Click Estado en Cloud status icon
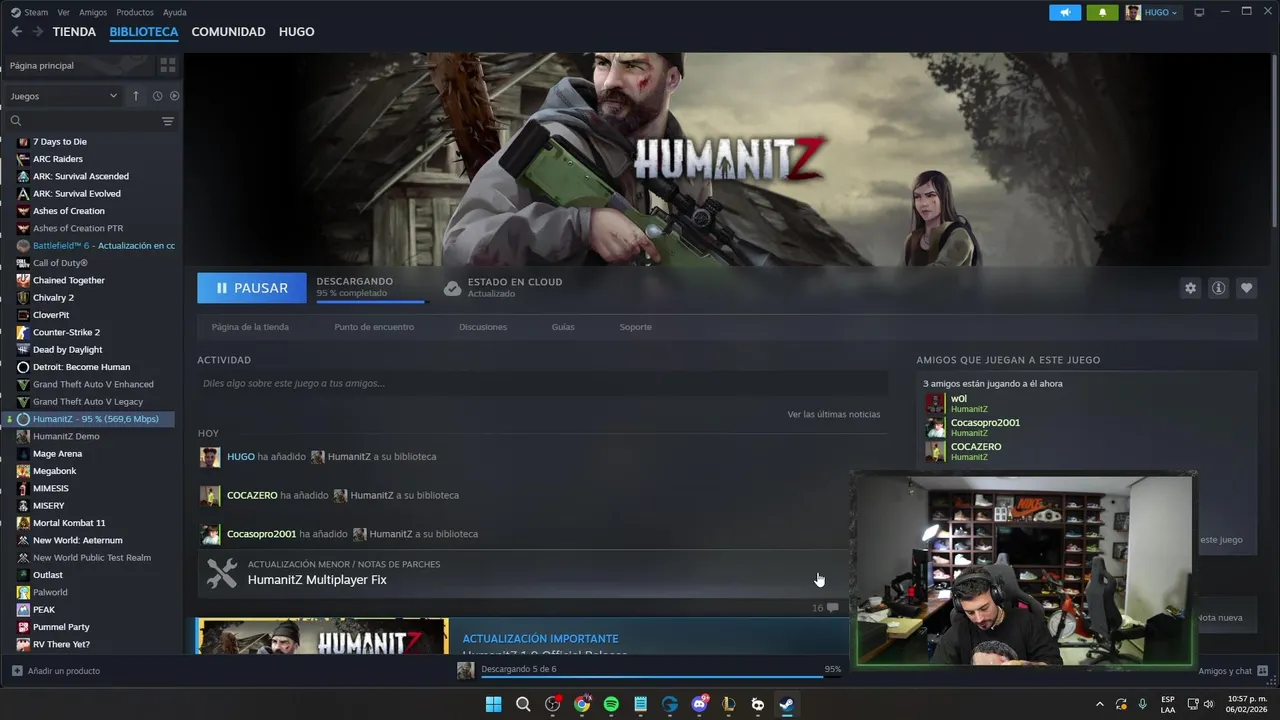This screenshot has width=1280, height=720. pos(452,288)
